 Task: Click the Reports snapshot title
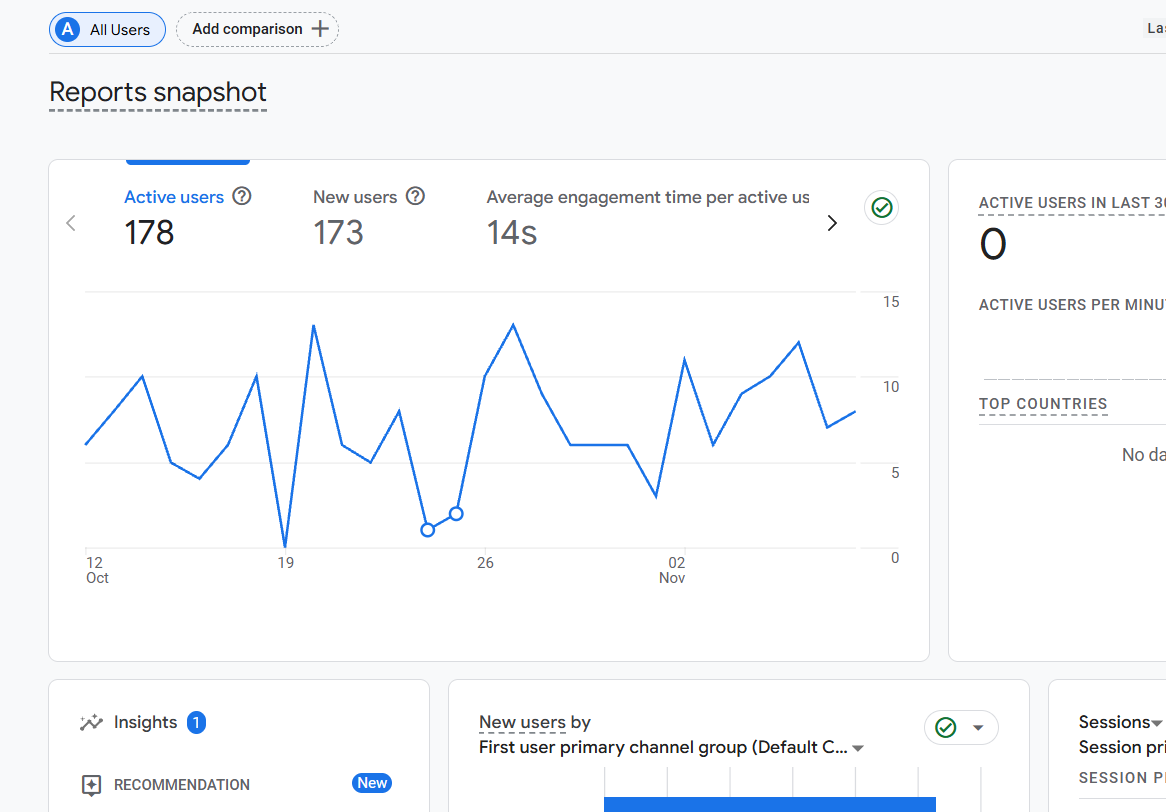(158, 92)
